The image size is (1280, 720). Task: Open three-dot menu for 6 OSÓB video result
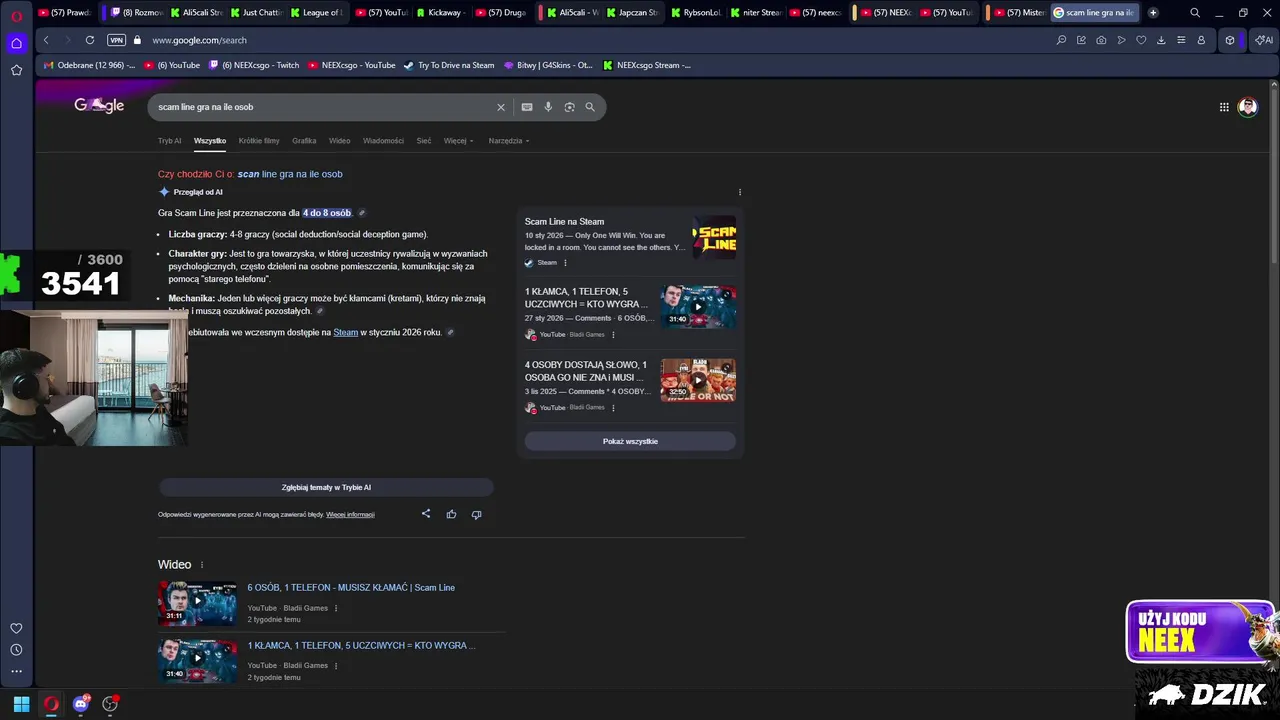click(x=336, y=608)
